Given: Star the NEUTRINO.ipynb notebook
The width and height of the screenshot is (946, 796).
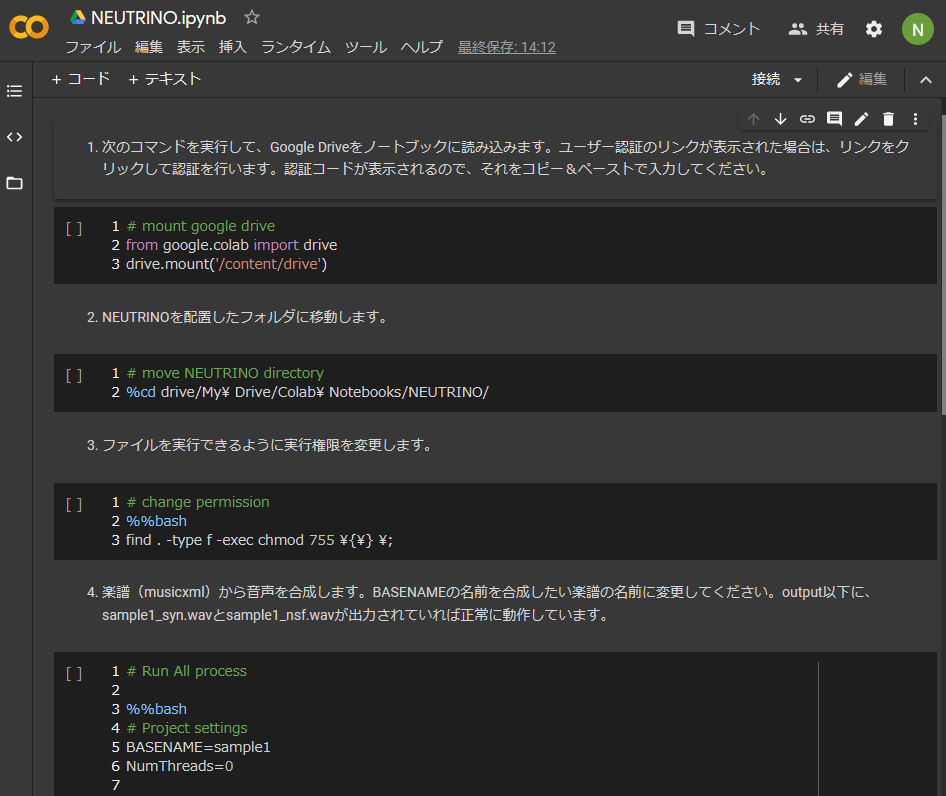Looking at the screenshot, I should (x=252, y=18).
